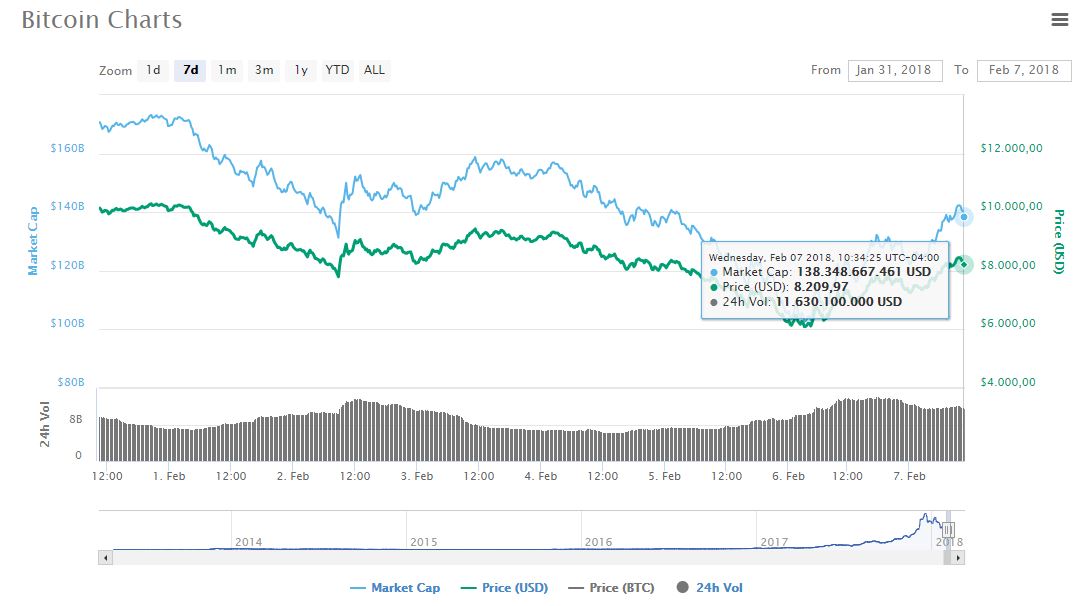Click the $160B Market Cap axis label
Screen dimensions: 1082x606
[68, 148]
